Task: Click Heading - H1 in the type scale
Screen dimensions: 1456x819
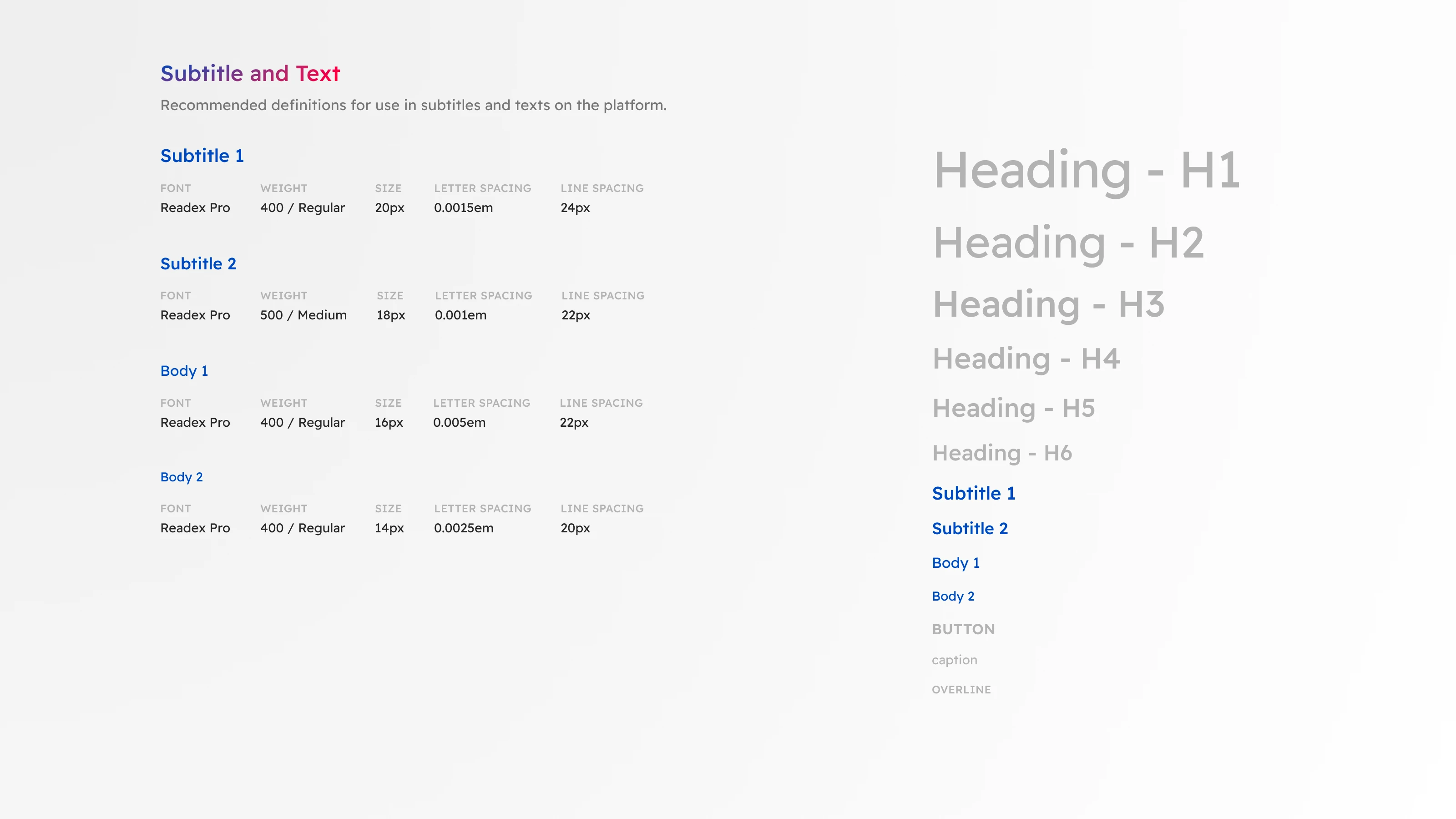Action: pyautogui.click(x=1085, y=170)
